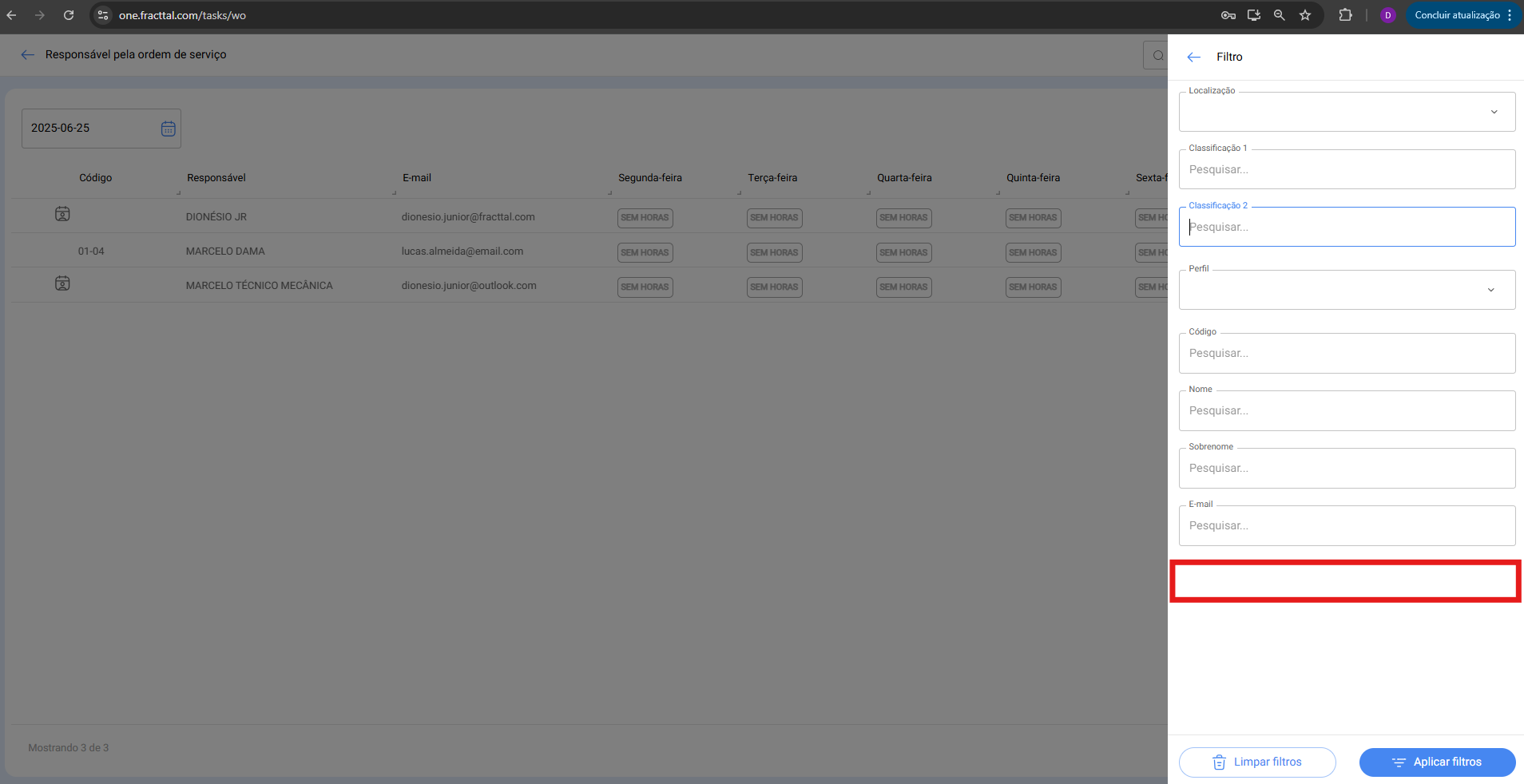
Task: Click Segunda-feira column header
Action: pyautogui.click(x=650, y=178)
